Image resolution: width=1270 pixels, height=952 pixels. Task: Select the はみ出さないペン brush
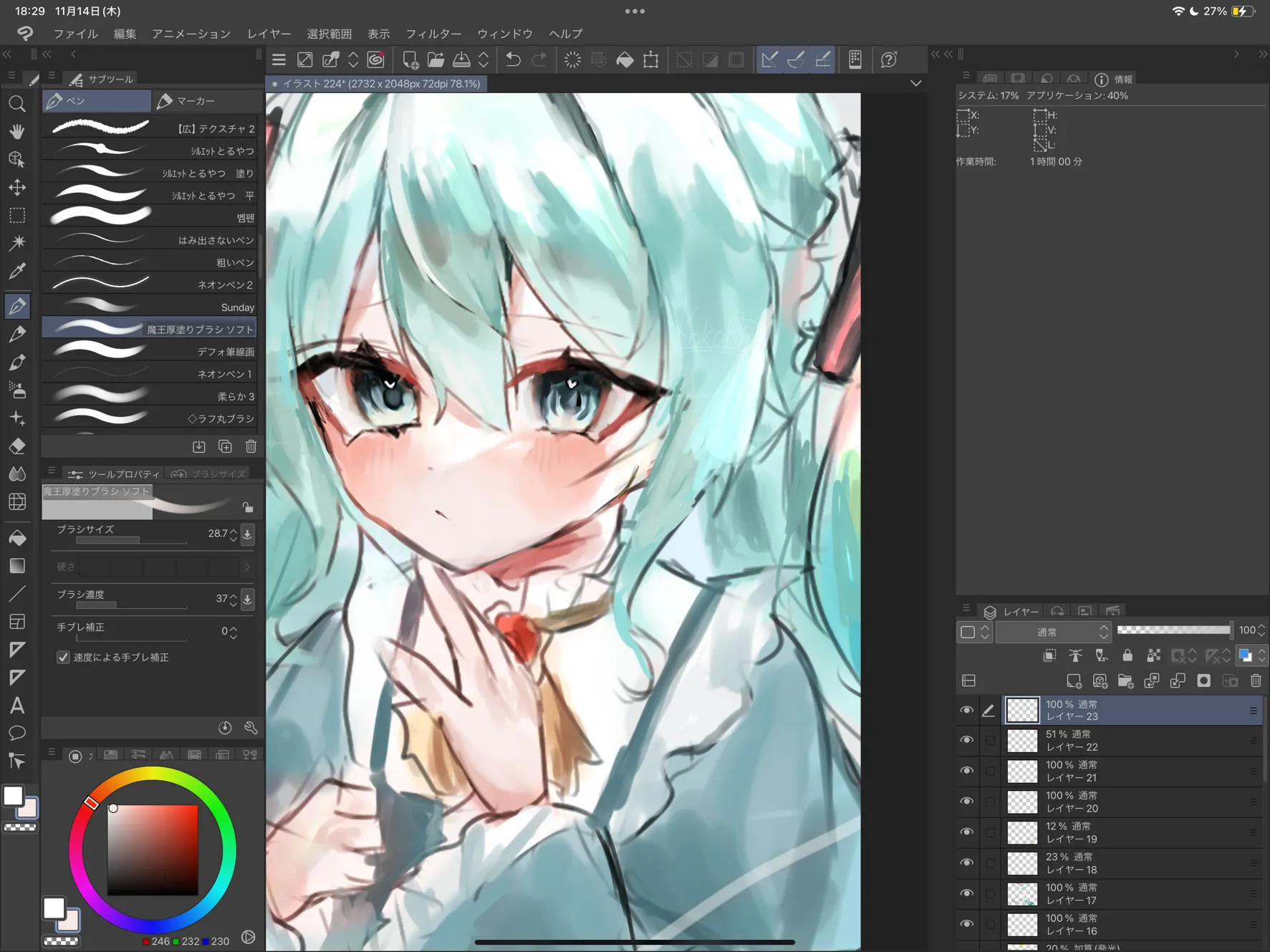149,240
